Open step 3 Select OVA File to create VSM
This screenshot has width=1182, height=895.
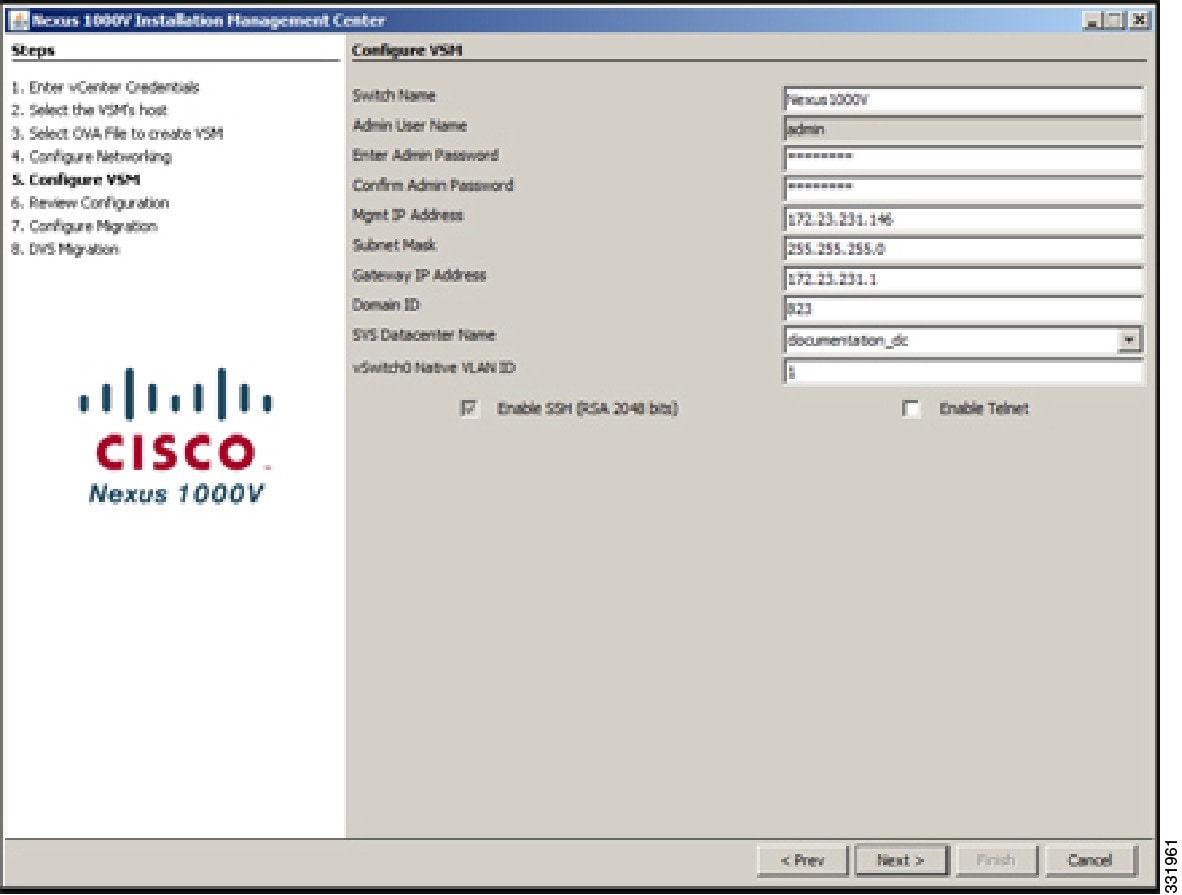[x=118, y=133]
